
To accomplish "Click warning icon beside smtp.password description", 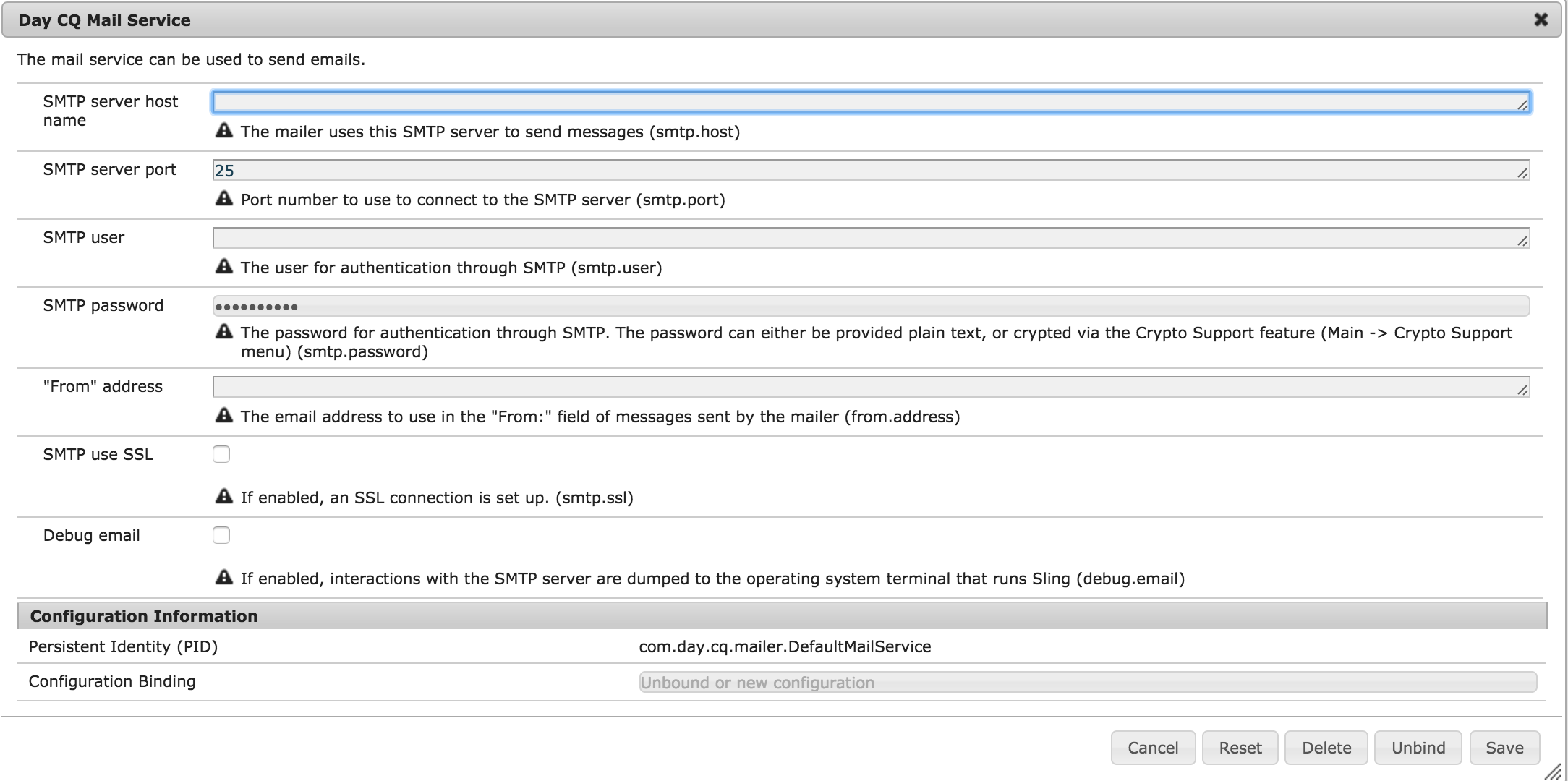I will pos(224,332).
